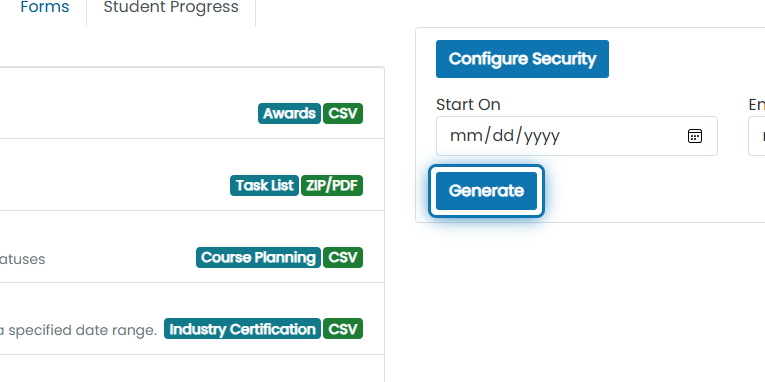Screen dimensions: 765x382
Task: Open the Start On calendar picker icon
Action: pos(695,136)
